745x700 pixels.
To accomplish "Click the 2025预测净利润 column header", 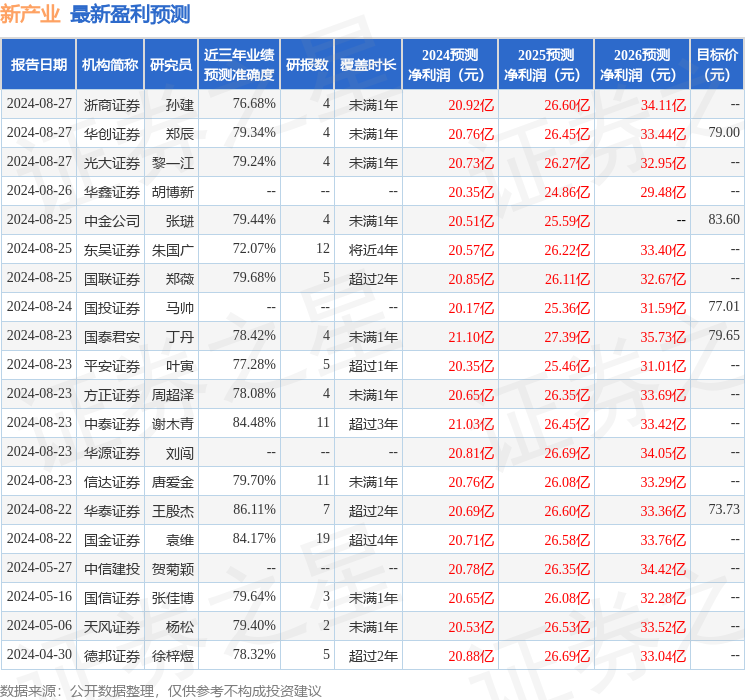I will click(546, 64).
